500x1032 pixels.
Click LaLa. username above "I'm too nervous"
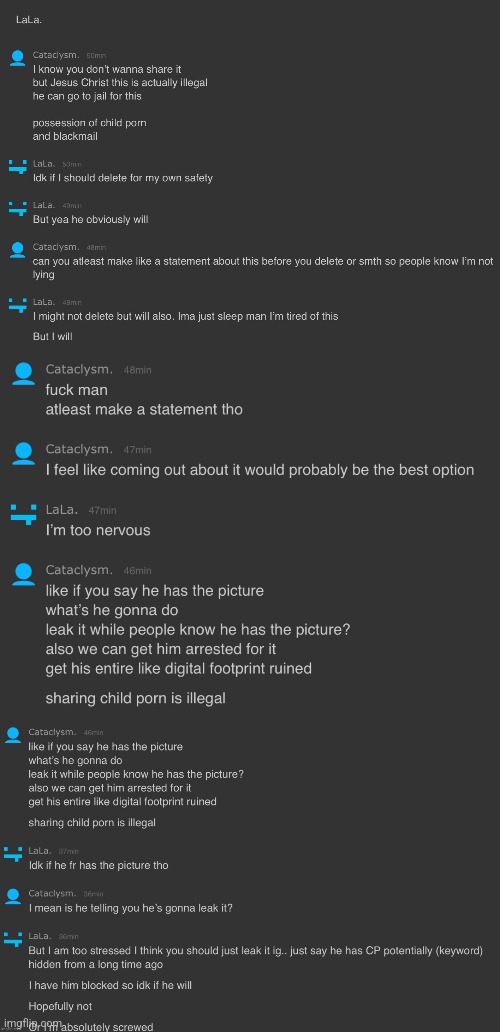[x=62, y=509]
